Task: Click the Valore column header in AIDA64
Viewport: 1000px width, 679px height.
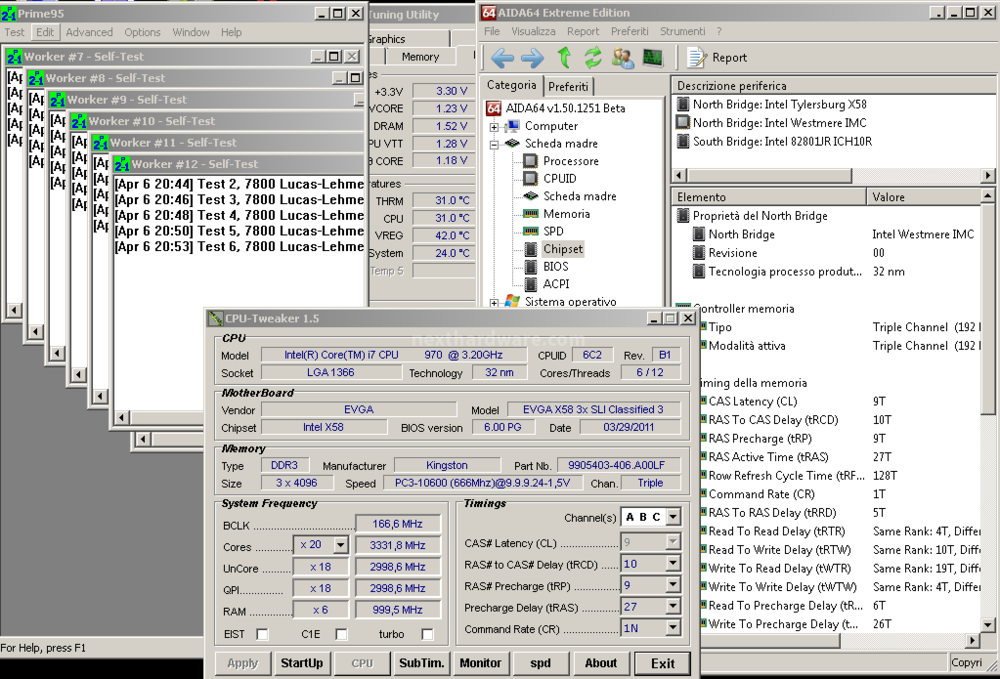Action: pyautogui.click(x=923, y=197)
